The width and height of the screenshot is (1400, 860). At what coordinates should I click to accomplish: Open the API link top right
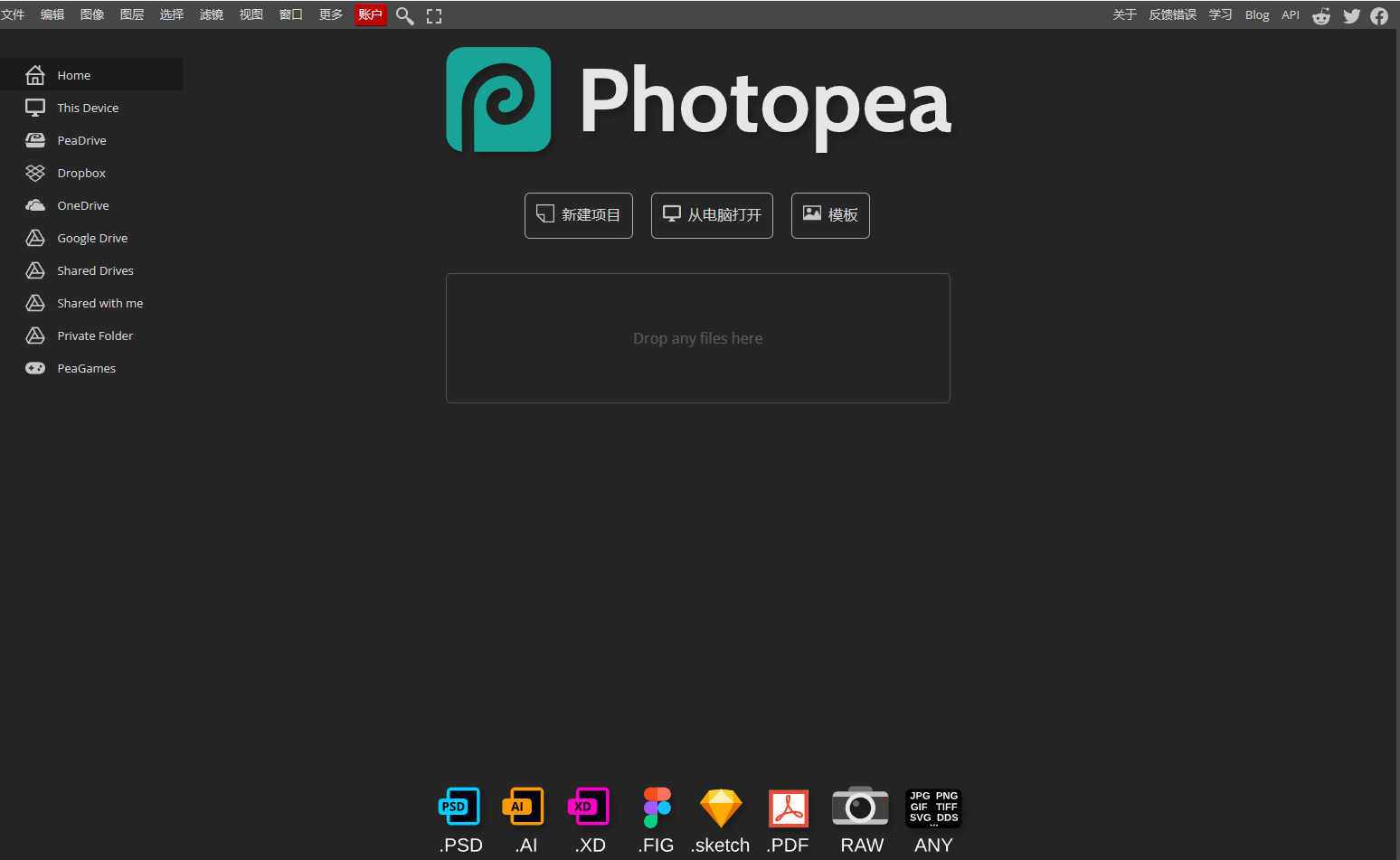coord(1290,14)
